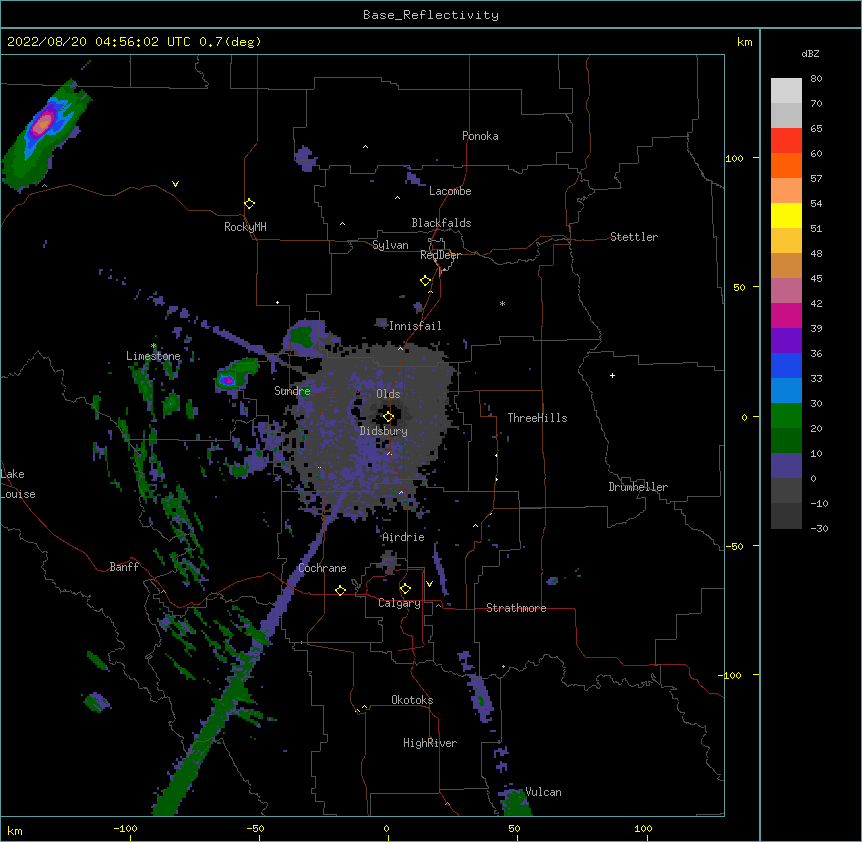
Task: Click the Lake Louise label
Action: point(18,484)
